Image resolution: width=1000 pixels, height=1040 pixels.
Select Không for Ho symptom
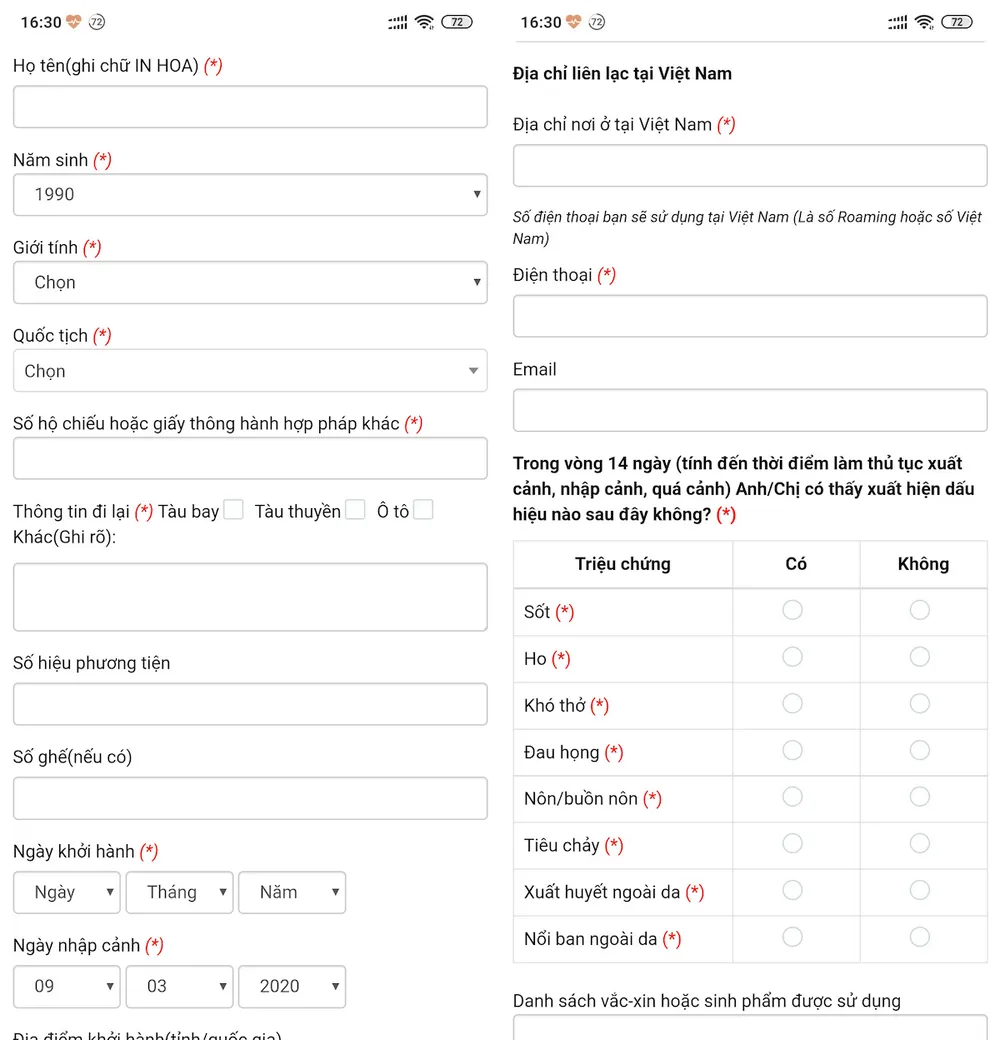920,657
